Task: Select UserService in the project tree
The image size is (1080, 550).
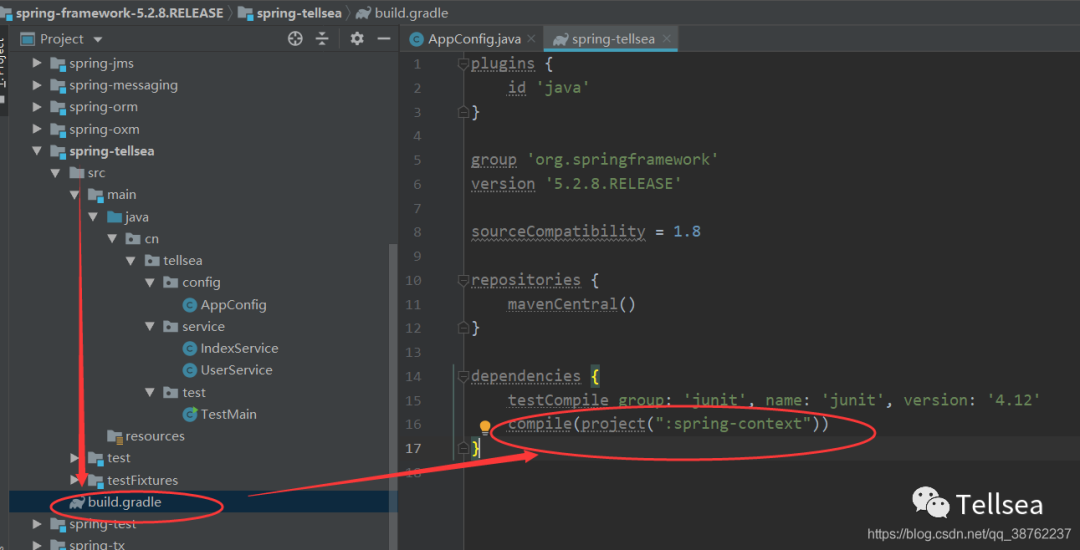Action: (x=236, y=370)
